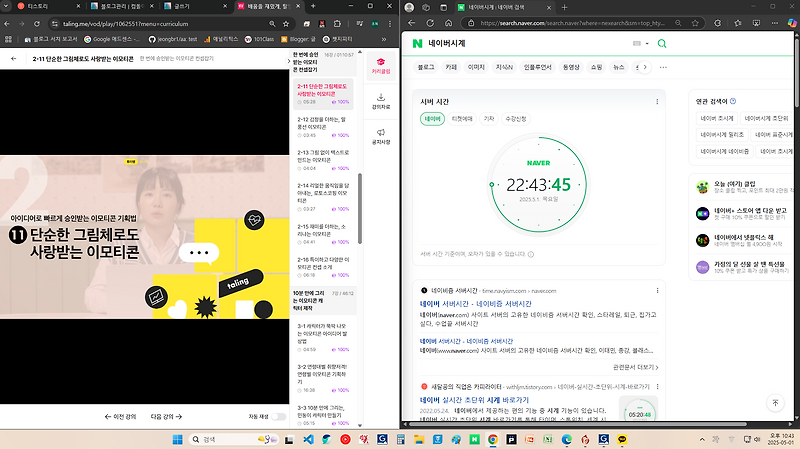
Task: Expand the 관련문서 더보기 link
Action: pyautogui.click(x=635, y=367)
